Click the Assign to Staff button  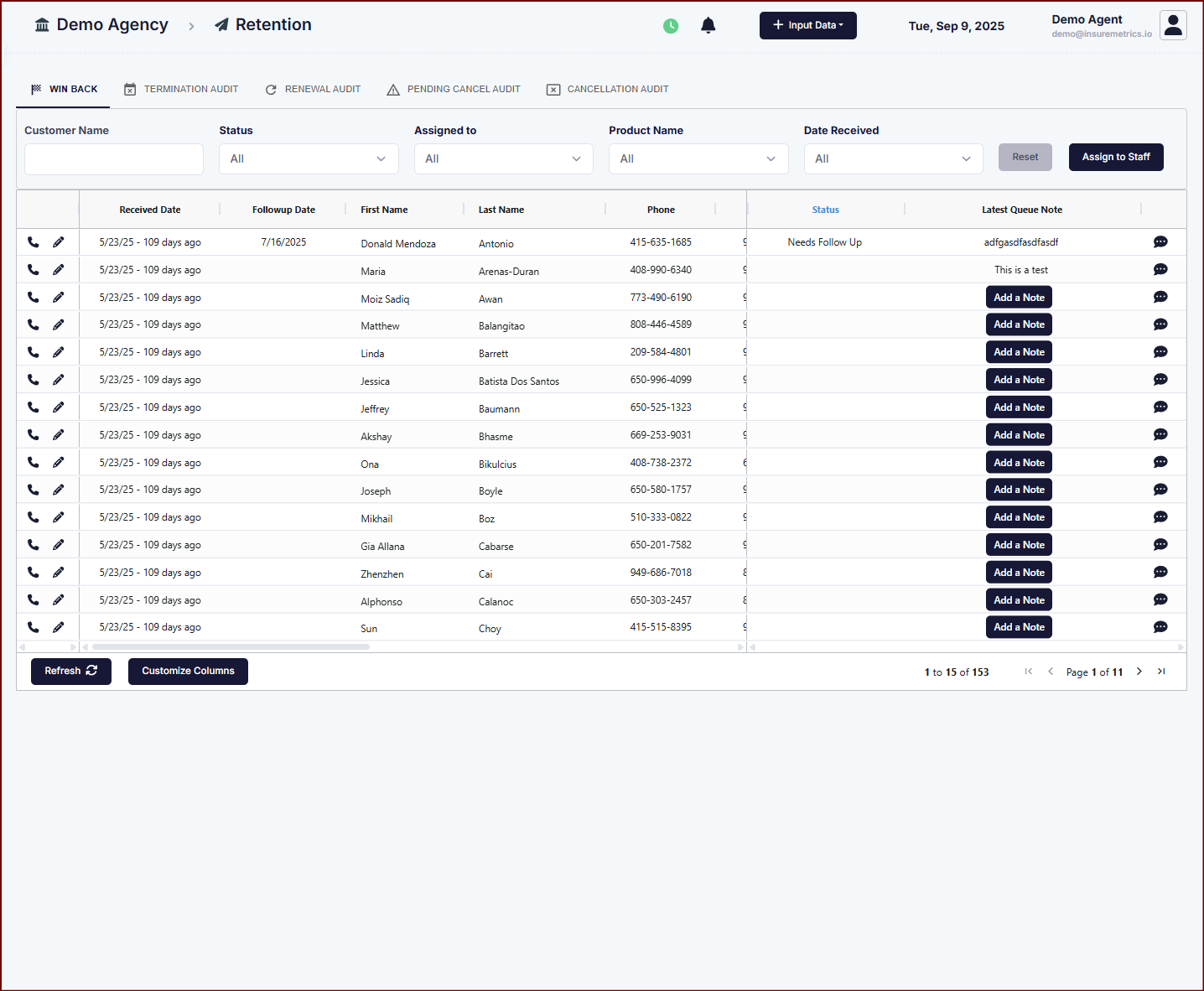tap(1115, 157)
